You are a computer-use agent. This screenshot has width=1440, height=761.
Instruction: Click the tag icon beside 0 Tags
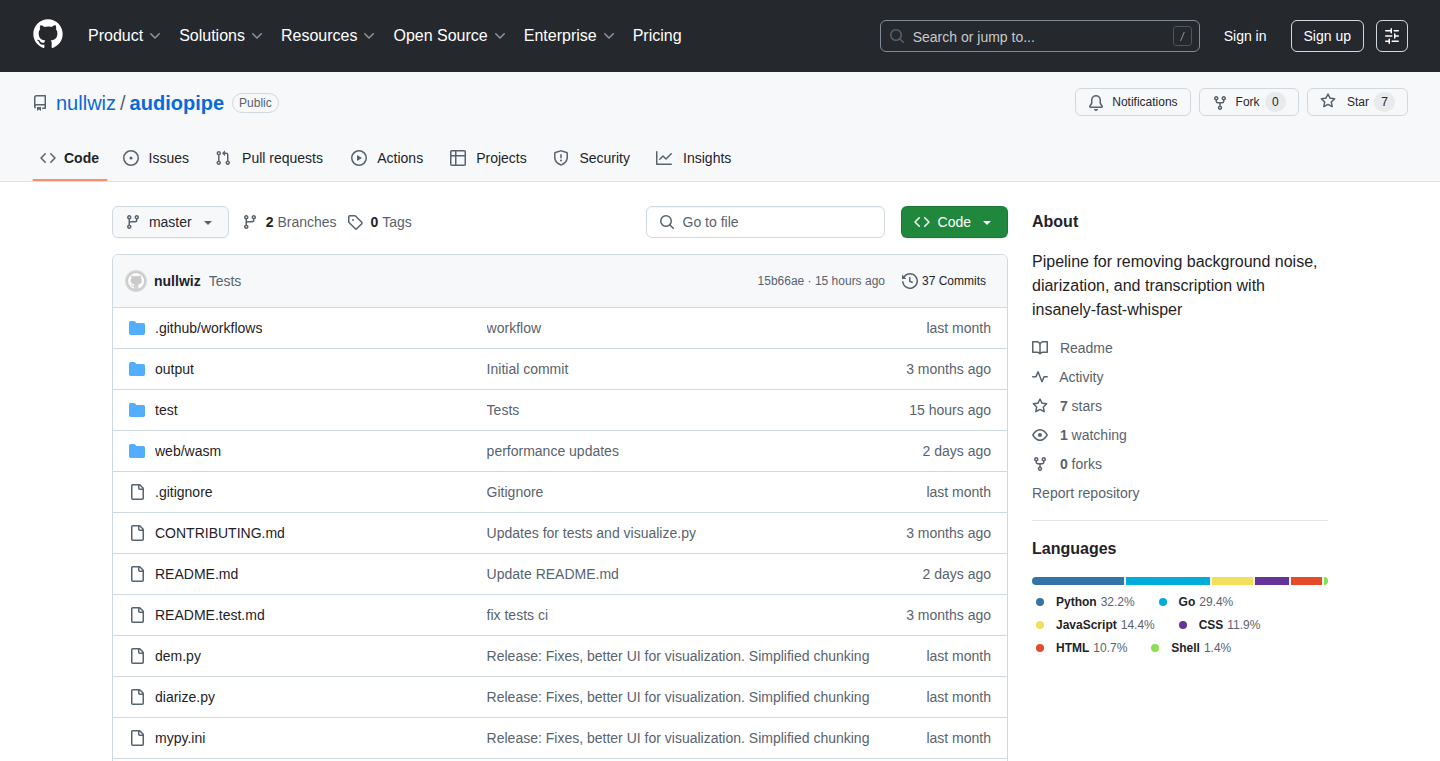tap(355, 222)
